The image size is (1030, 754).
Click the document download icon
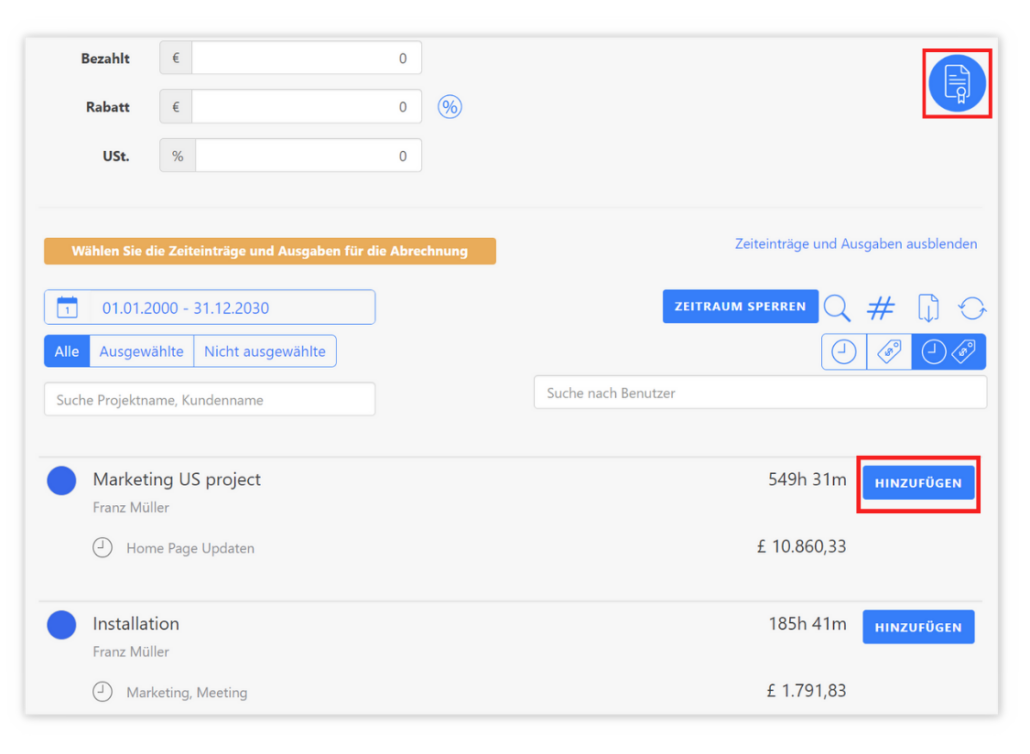pyautogui.click(x=928, y=308)
